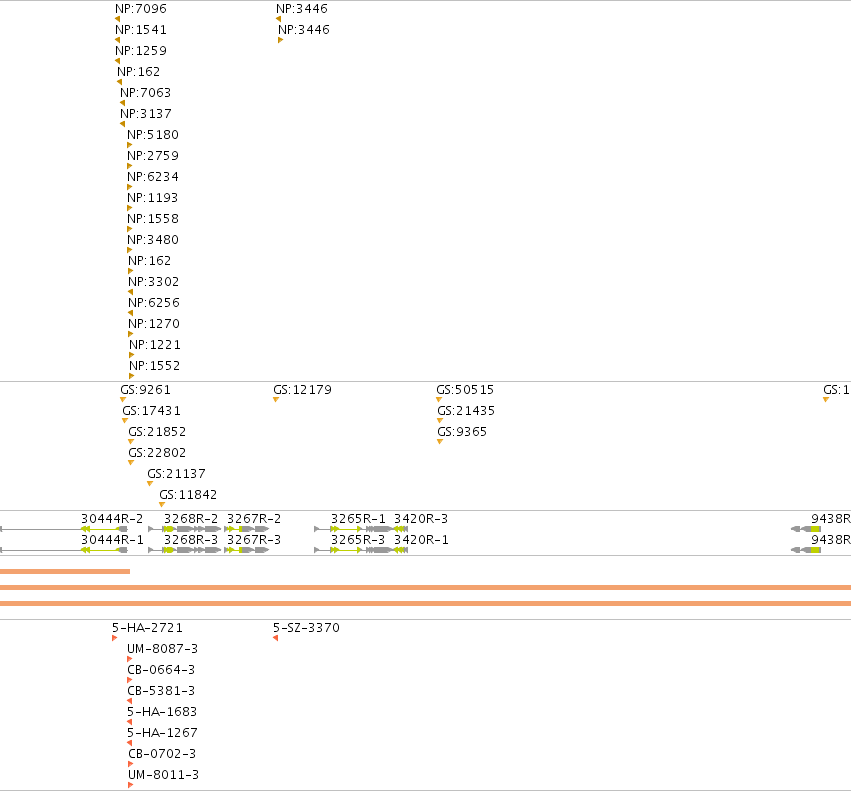The image size is (851, 791).
Task: Select the NP:3480 feature label
Action: point(153,239)
